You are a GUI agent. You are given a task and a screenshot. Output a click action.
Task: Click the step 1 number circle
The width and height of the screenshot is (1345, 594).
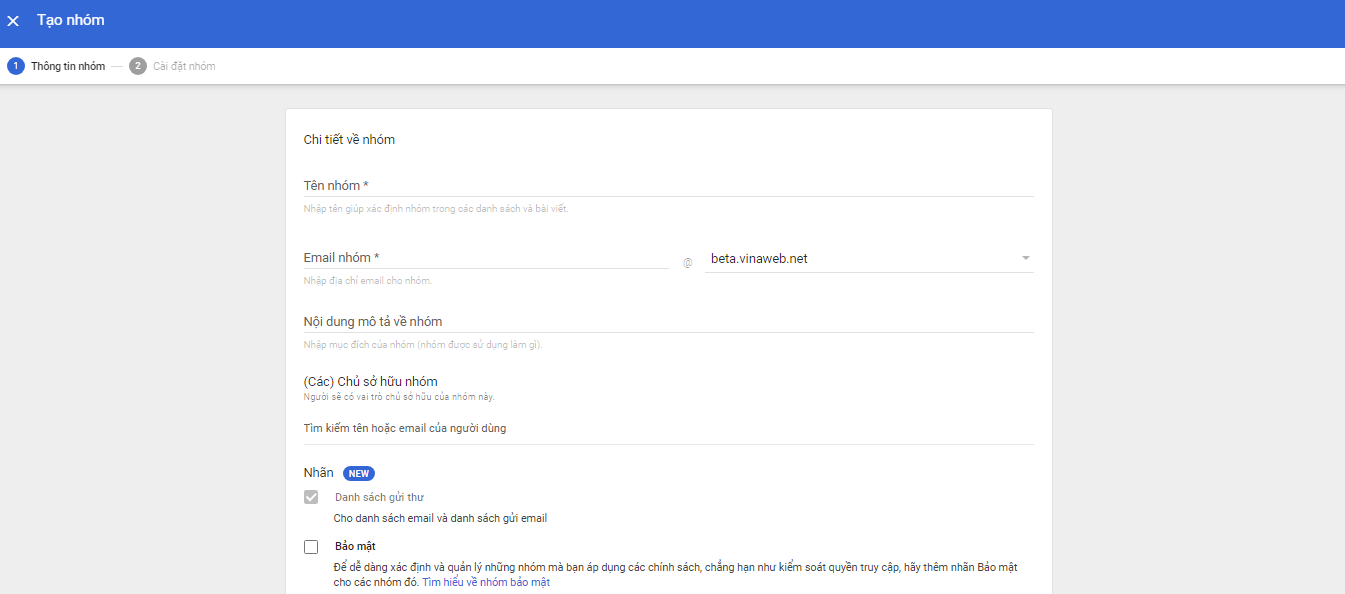15,66
